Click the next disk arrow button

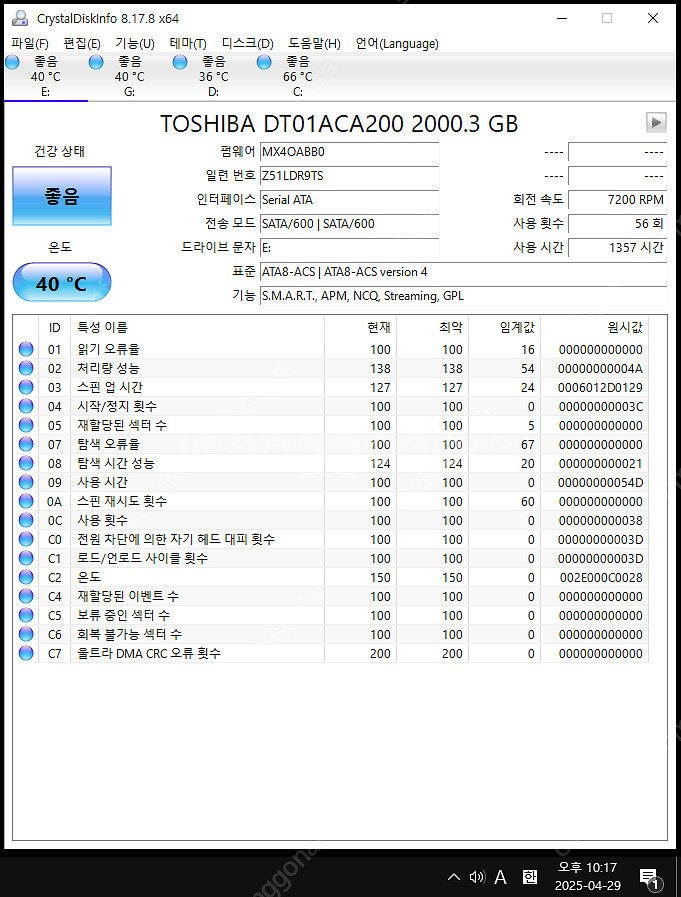pos(656,122)
